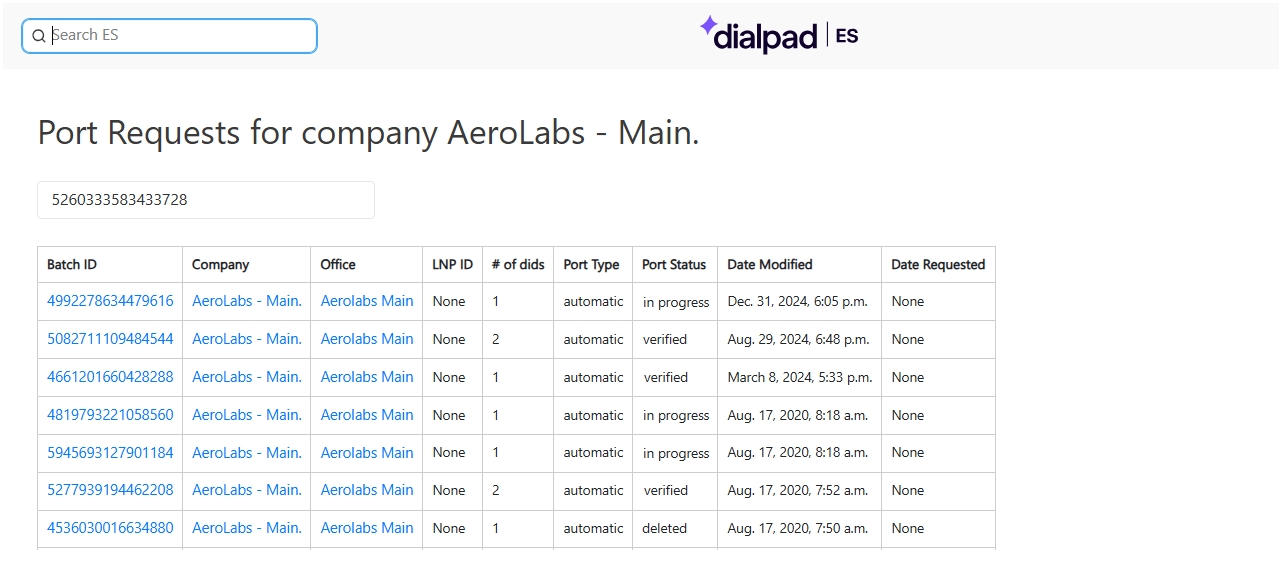Open batch ID 4536030016634880

(110, 528)
